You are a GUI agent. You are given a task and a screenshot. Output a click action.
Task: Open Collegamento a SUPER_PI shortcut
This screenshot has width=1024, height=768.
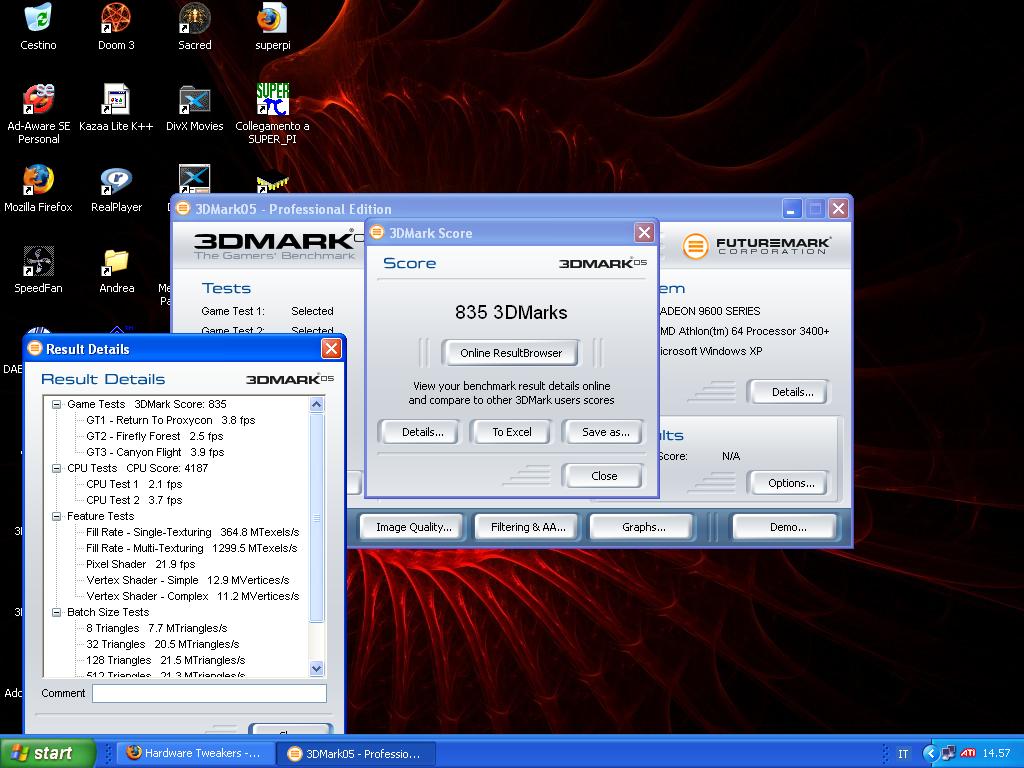[272, 114]
